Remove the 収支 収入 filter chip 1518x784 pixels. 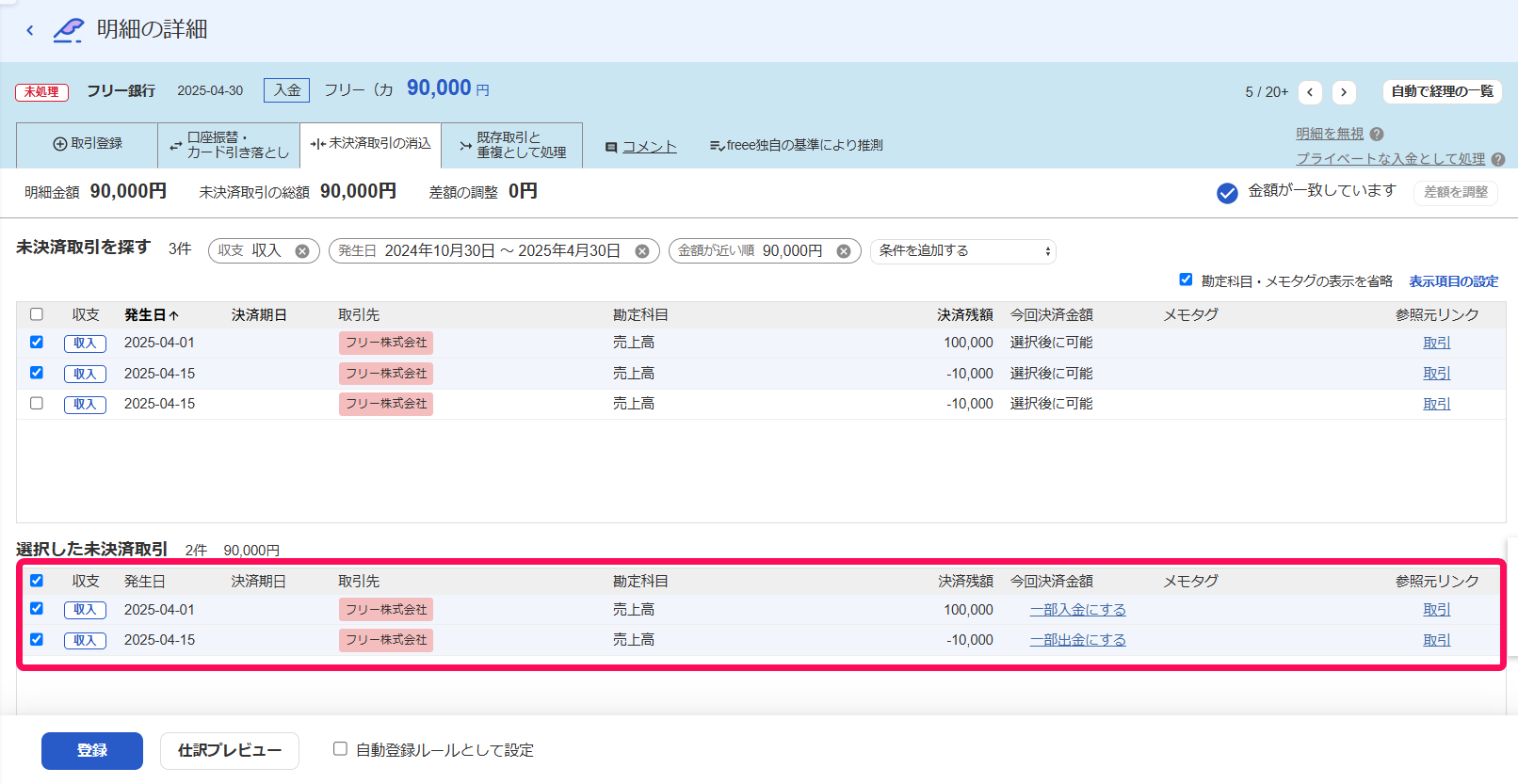(302, 251)
